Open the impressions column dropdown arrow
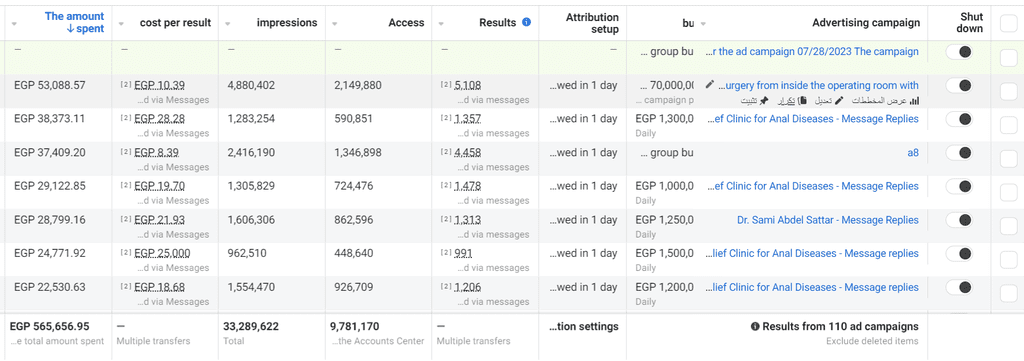 (x=228, y=24)
